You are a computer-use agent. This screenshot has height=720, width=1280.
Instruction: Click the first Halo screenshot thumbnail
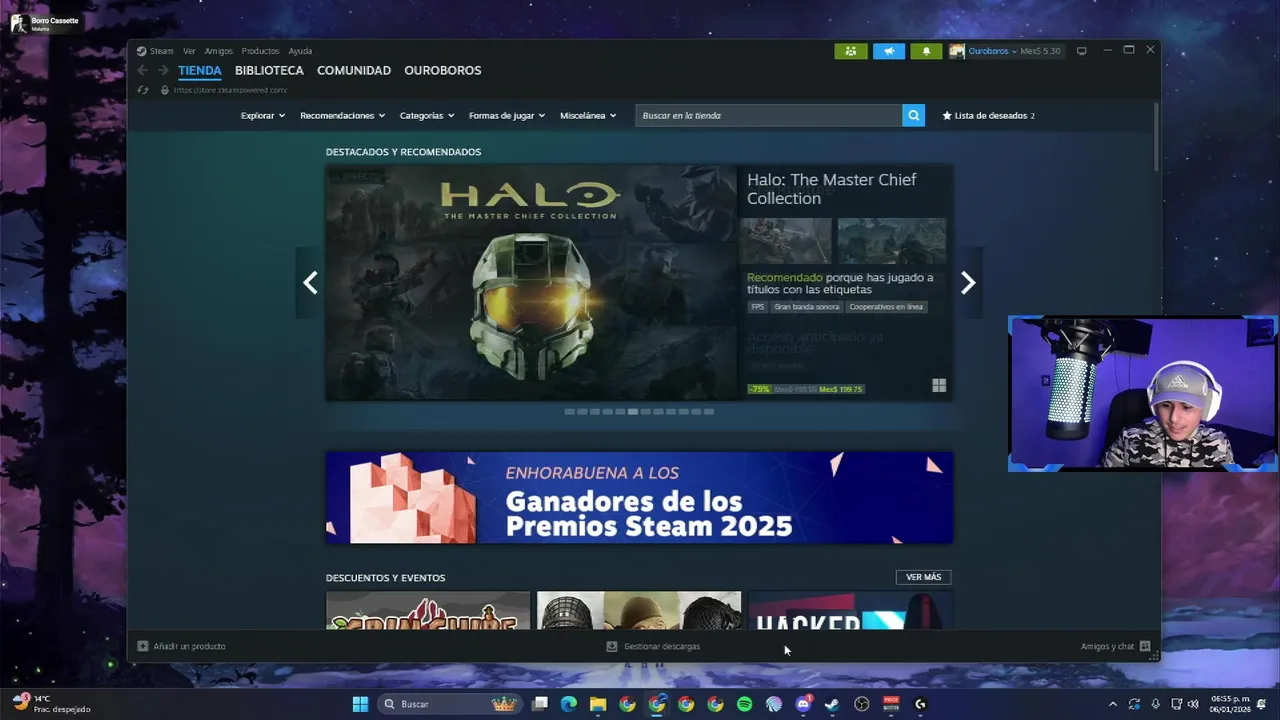click(x=785, y=241)
